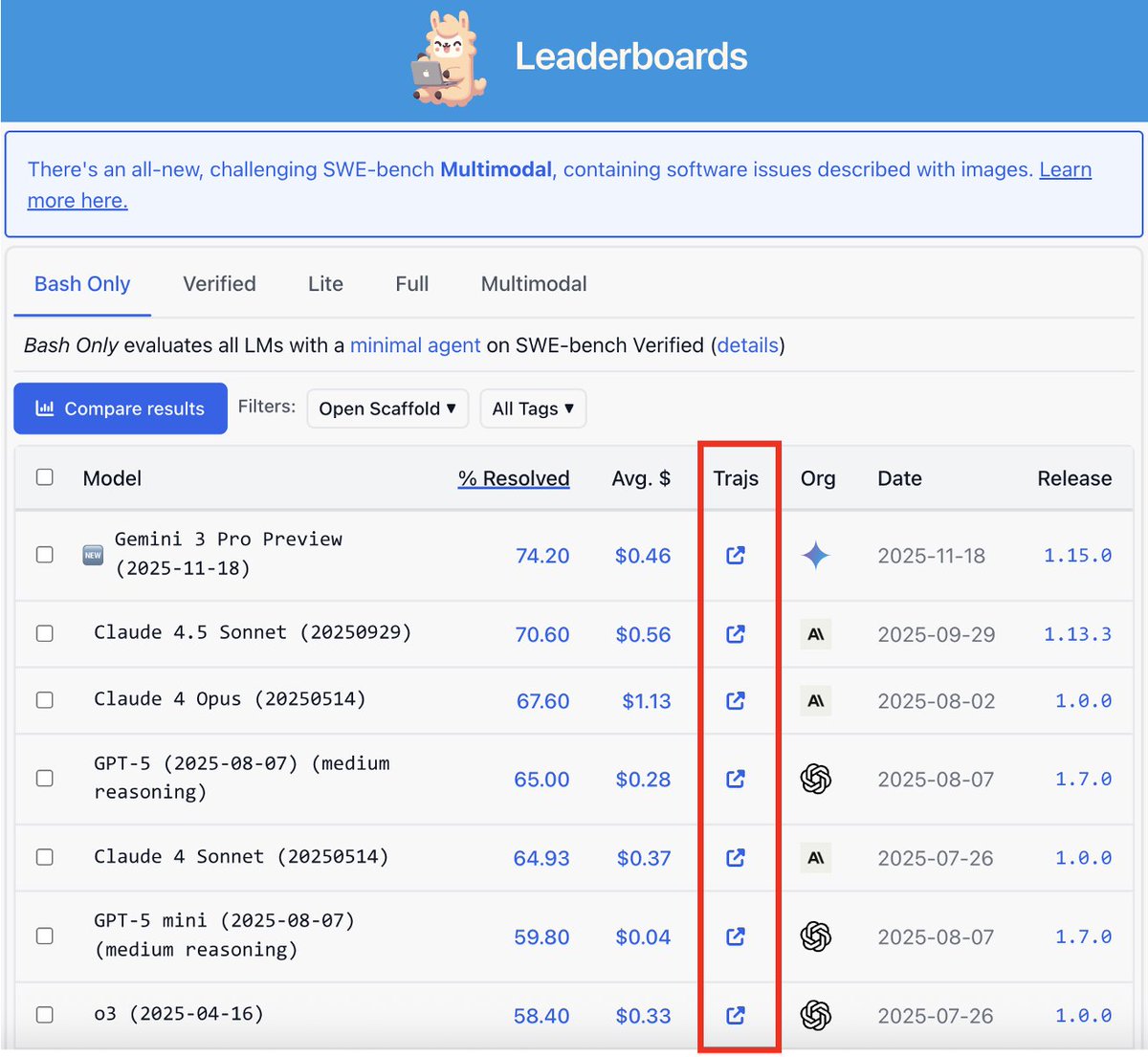The height and width of the screenshot is (1057, 1148).
Task: Click the 64.93 resolved score
Action: 541,858
